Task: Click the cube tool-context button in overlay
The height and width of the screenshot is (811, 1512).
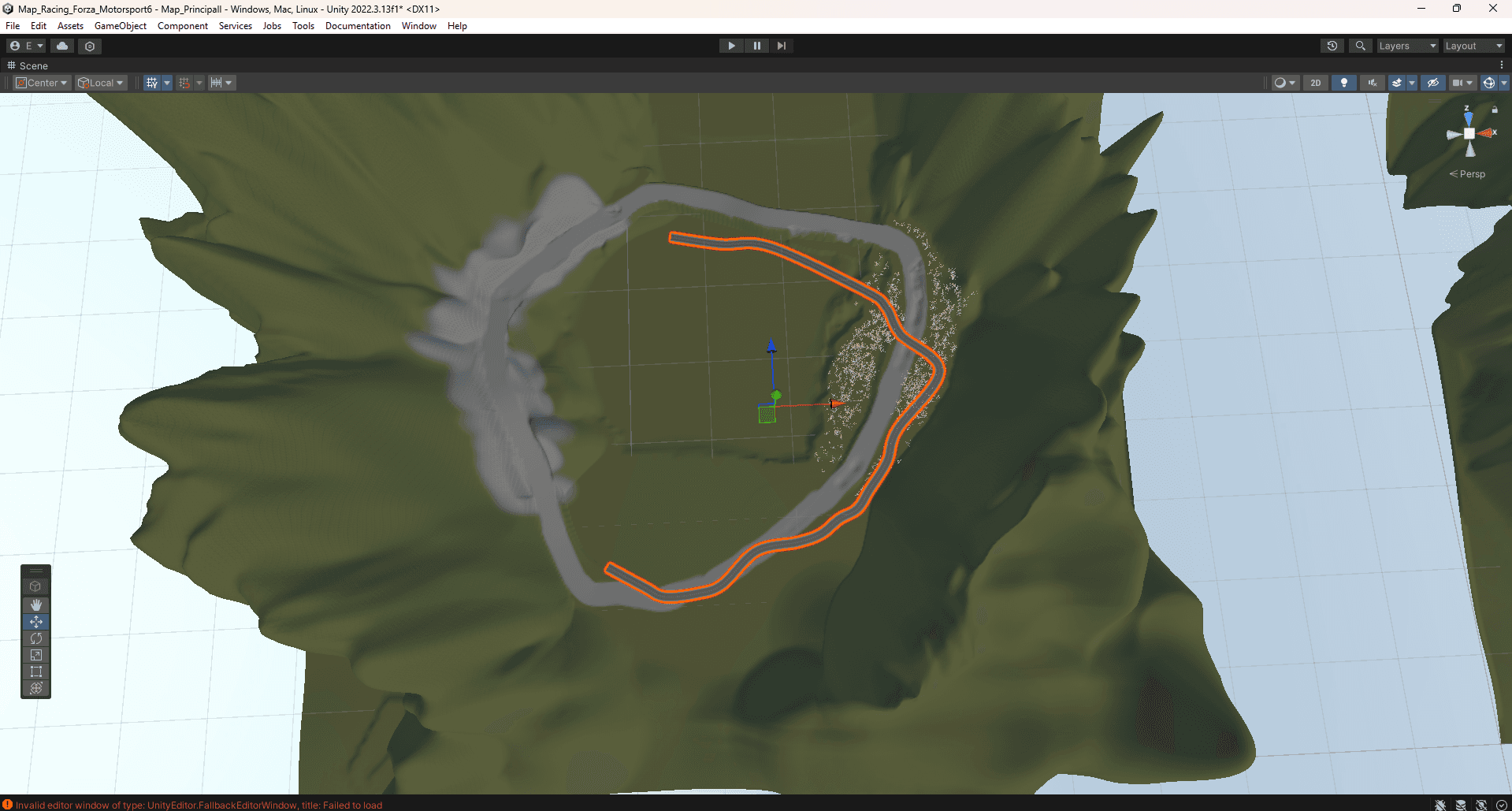Action: point(35,586)
